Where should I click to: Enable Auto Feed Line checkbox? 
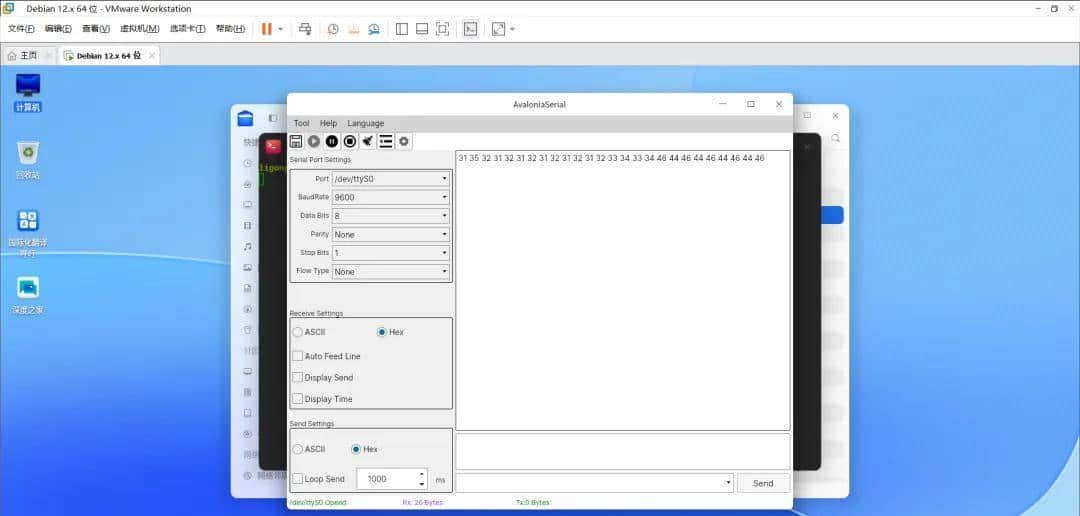click(326, 356)
